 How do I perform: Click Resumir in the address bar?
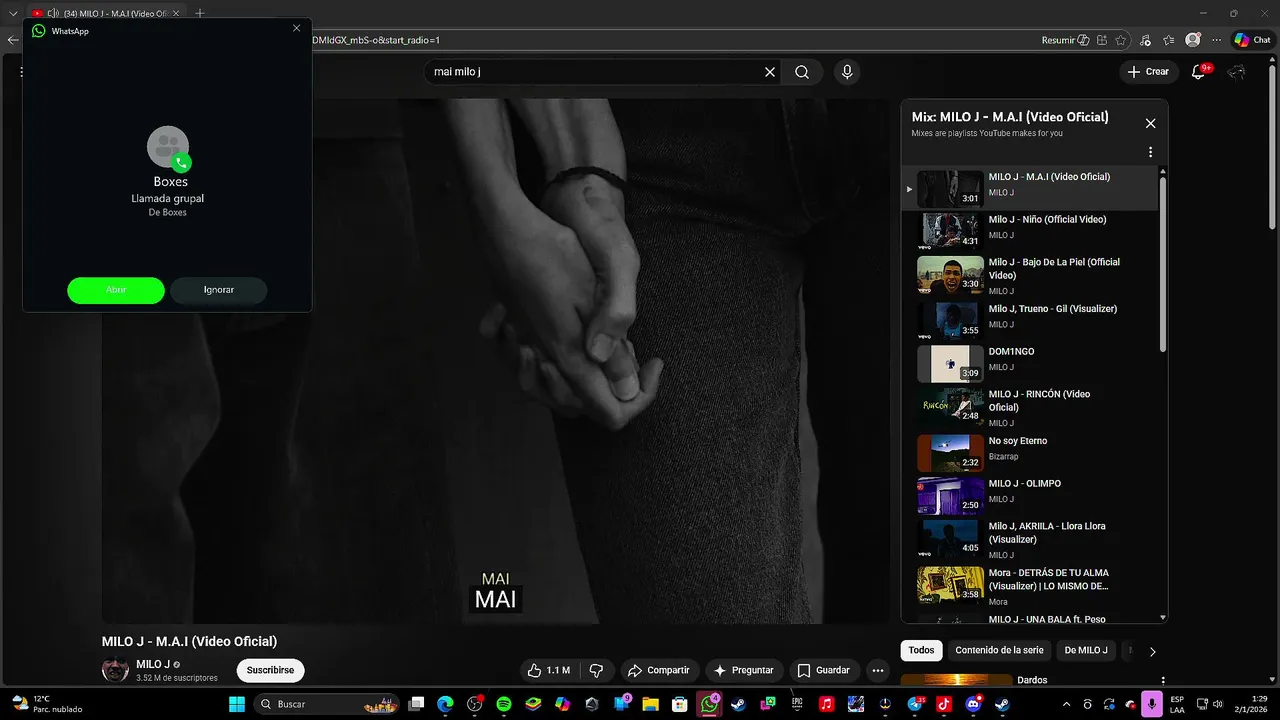(1065, 40)
